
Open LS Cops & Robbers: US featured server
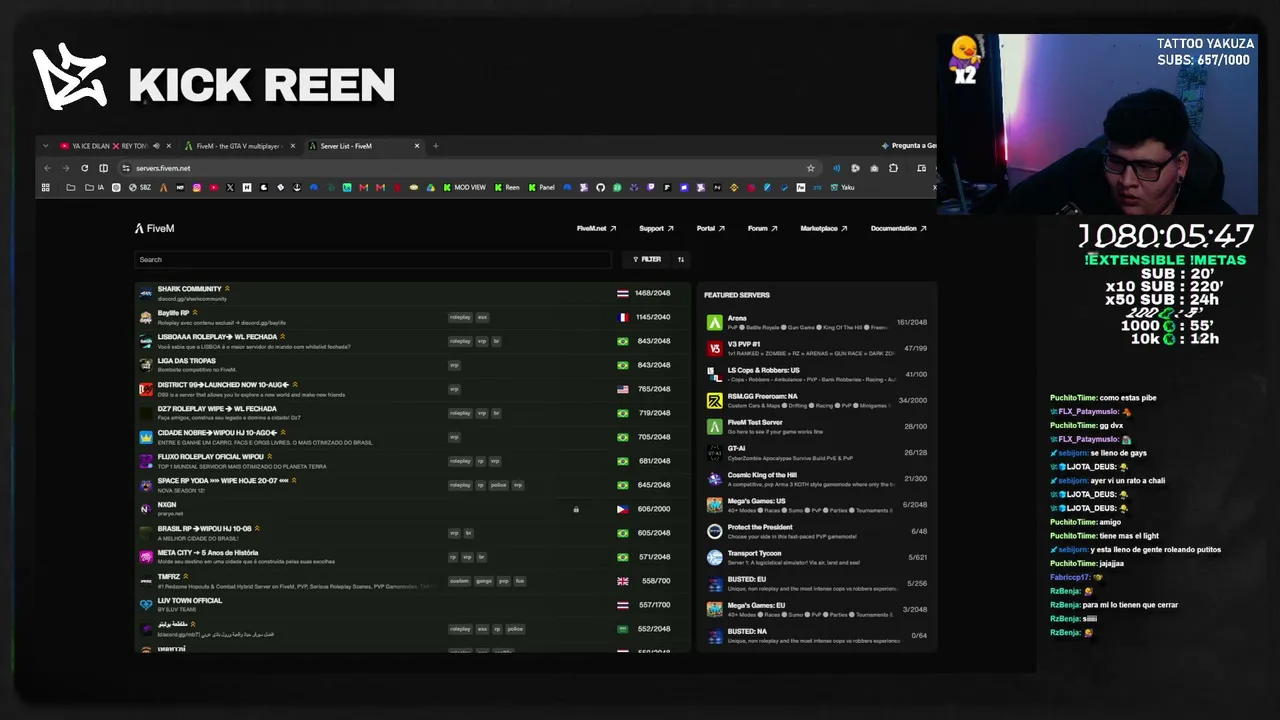pyautogui.click(x=817, y=374)
